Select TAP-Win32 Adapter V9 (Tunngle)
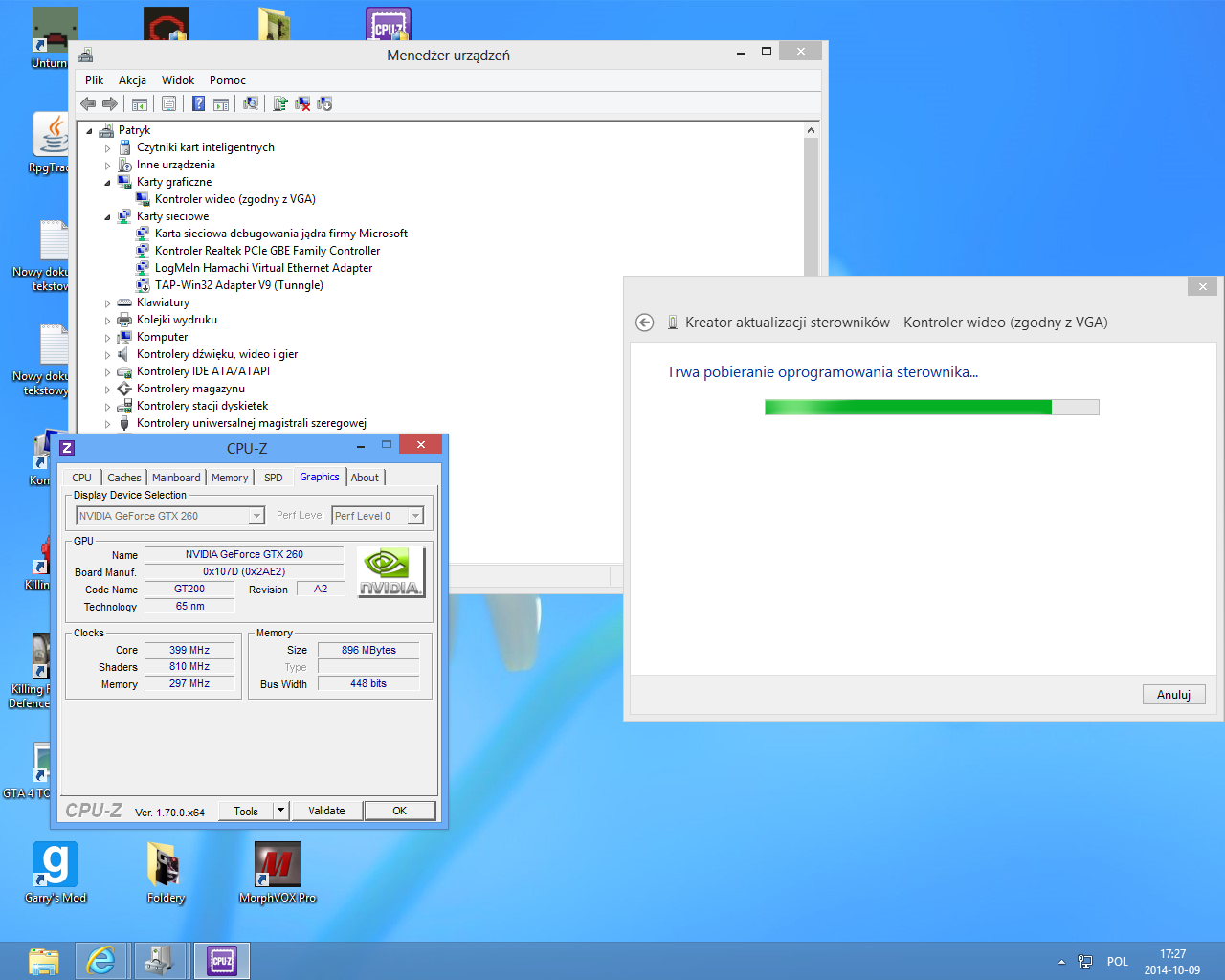This screenshot has height=980, width=1225. (238, 285)
